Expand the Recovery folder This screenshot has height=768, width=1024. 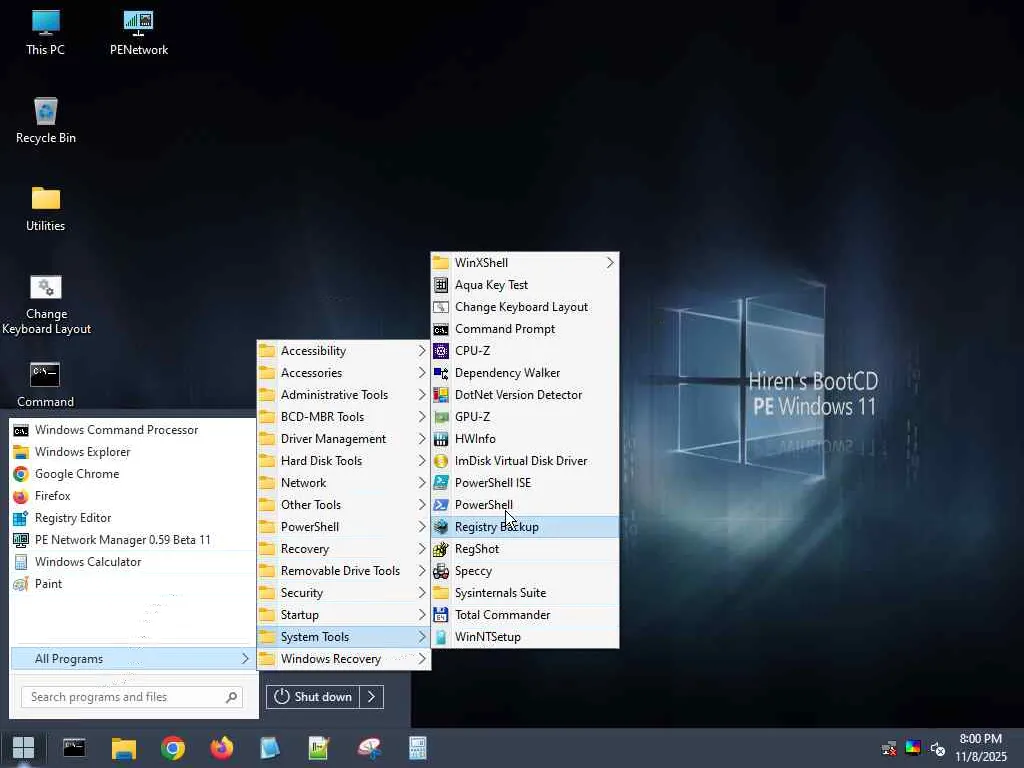(344, 549)
